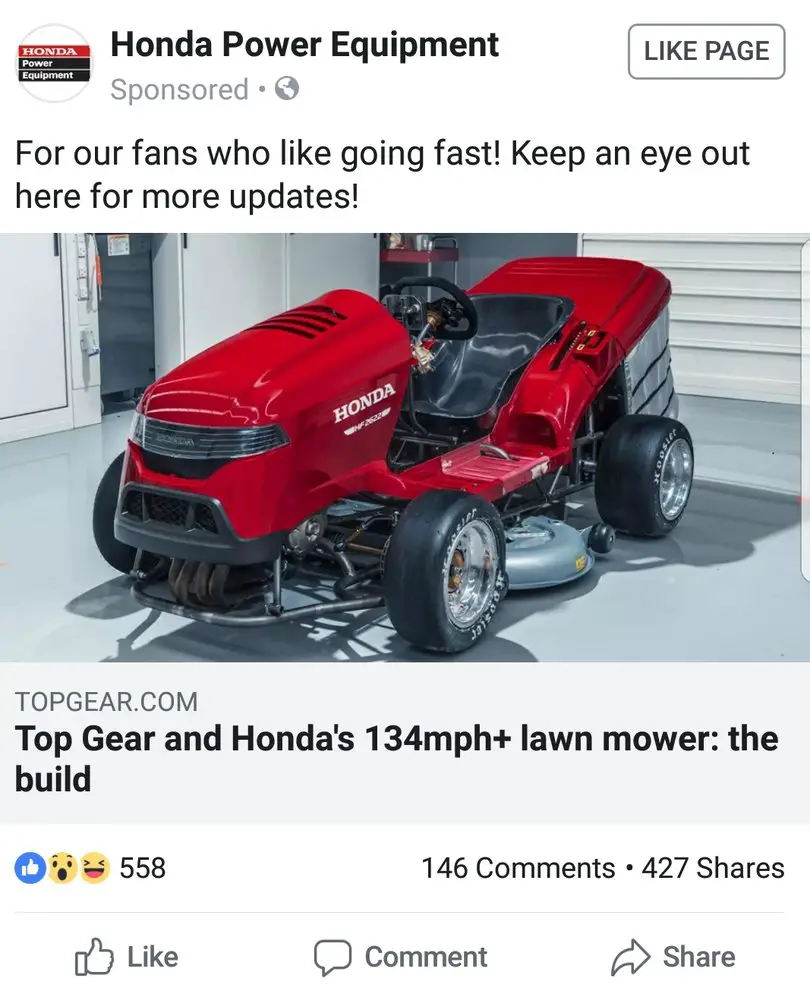The image size is (810, 1000).
Task: View the 427 Shares list
Action: 713,868
